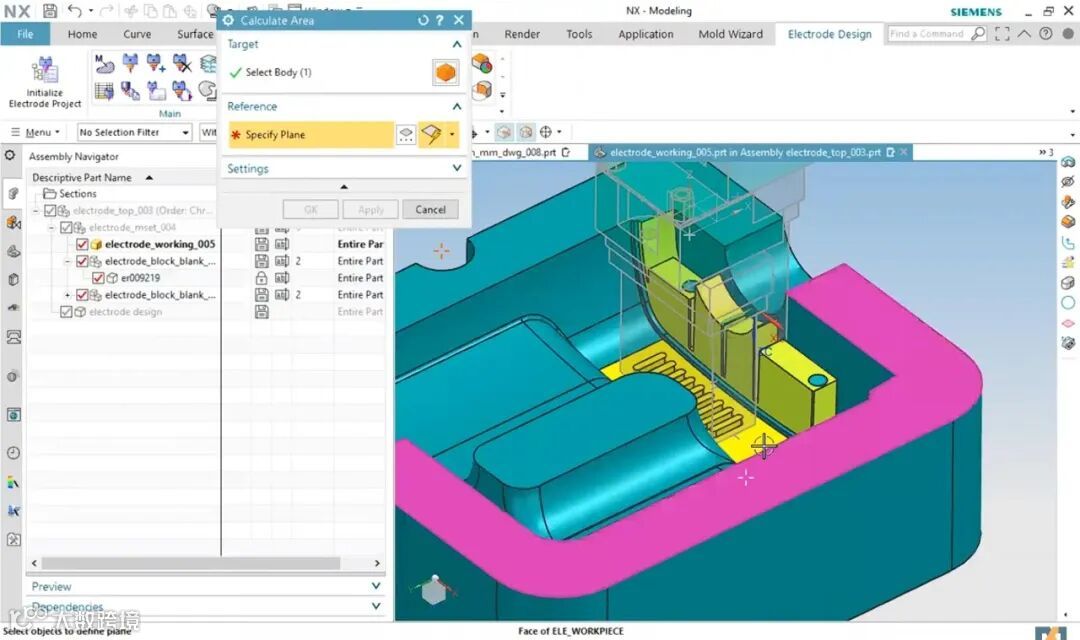Toggle checkbox of expanded electrode_block_blank row
This screenshot has height=640, width=1080.
82,261
